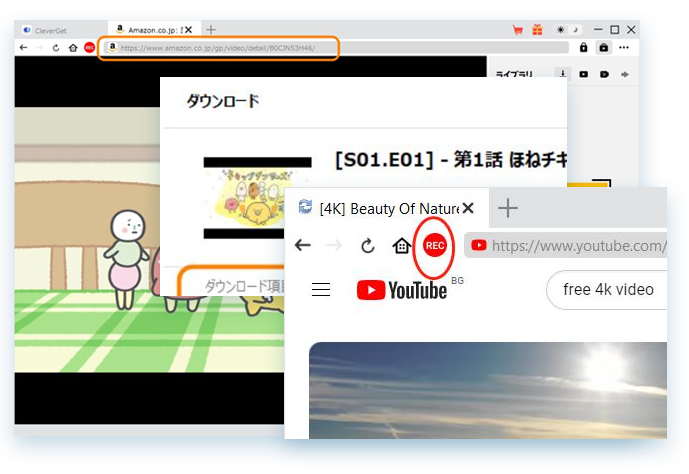Click the youtube.com address bar

[x=567, y=245]
